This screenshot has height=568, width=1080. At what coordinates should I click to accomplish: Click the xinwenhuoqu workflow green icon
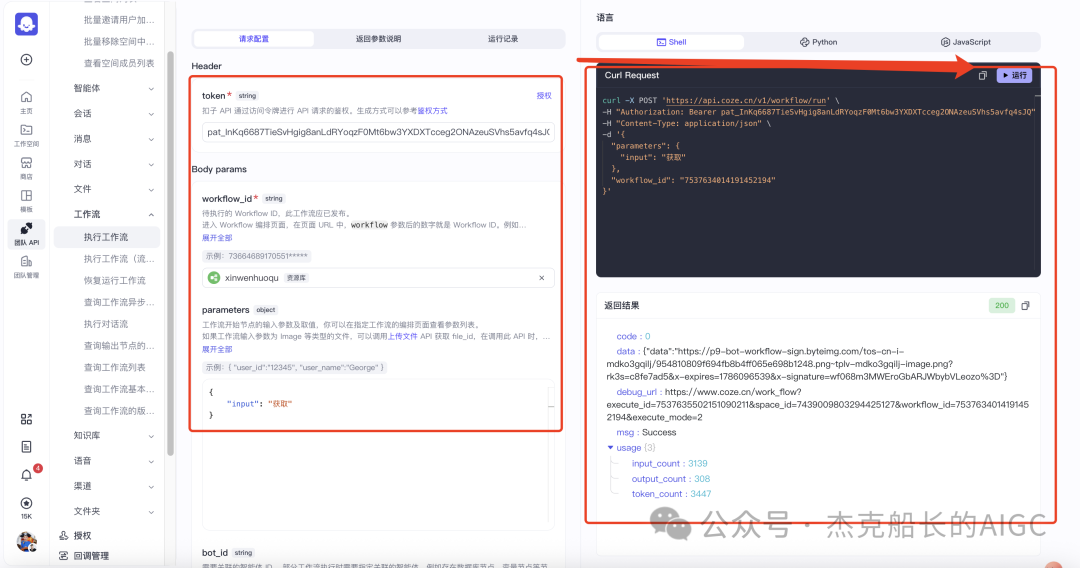coord(214,277)
